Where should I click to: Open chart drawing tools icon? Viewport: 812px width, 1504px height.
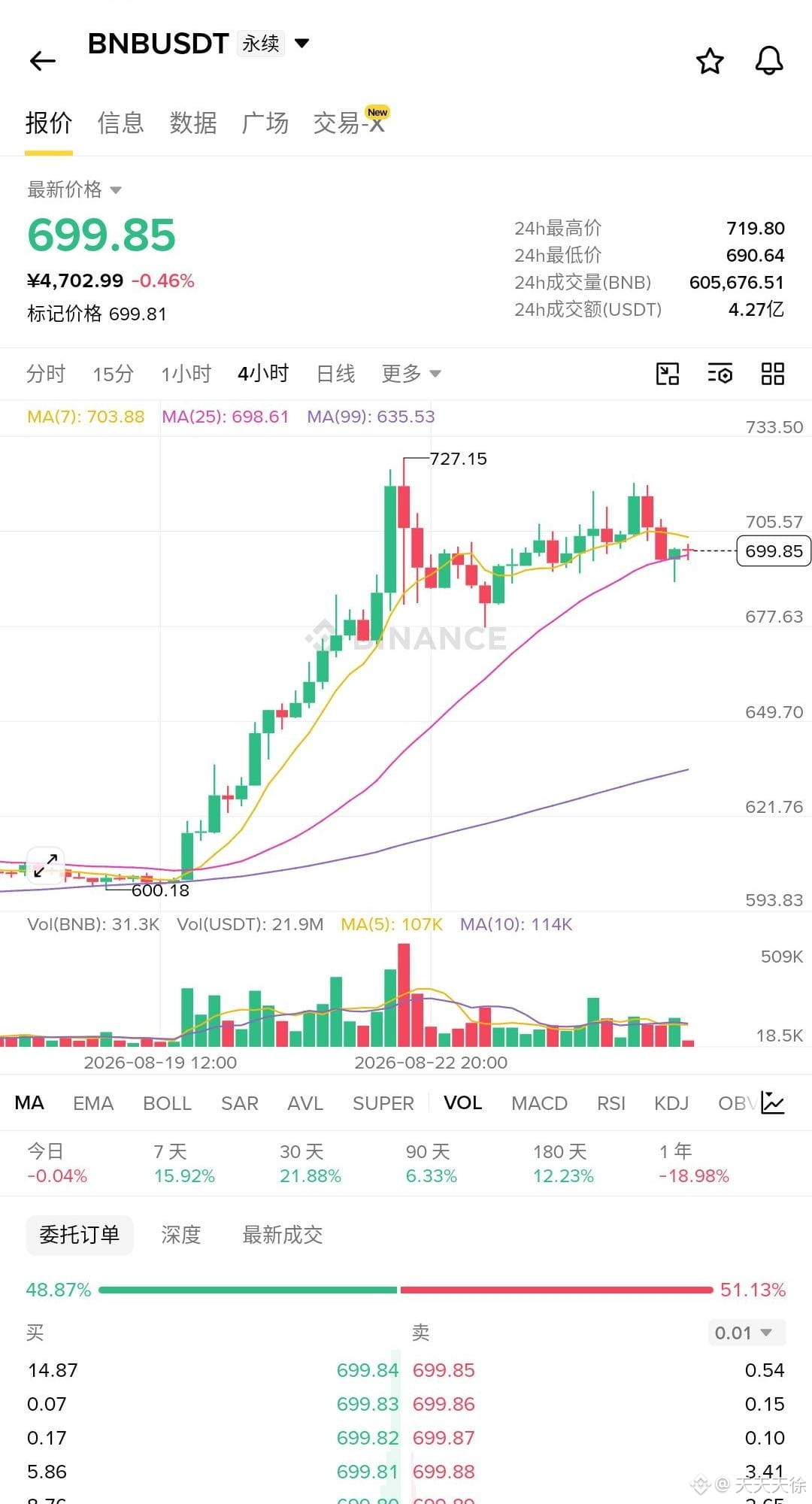668,374
